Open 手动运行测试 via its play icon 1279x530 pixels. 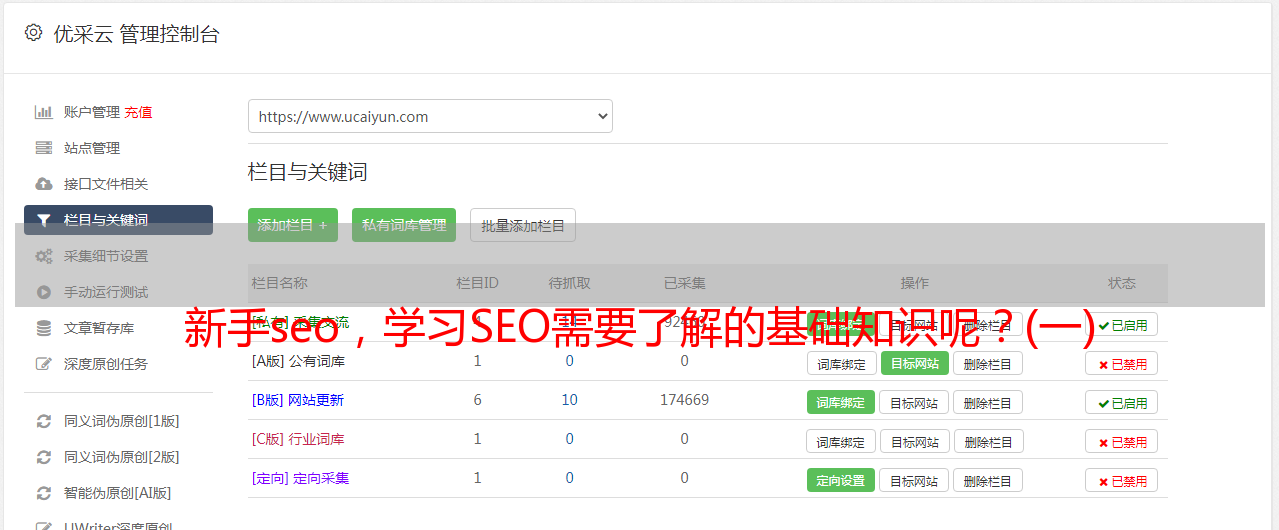click(43, 292)
